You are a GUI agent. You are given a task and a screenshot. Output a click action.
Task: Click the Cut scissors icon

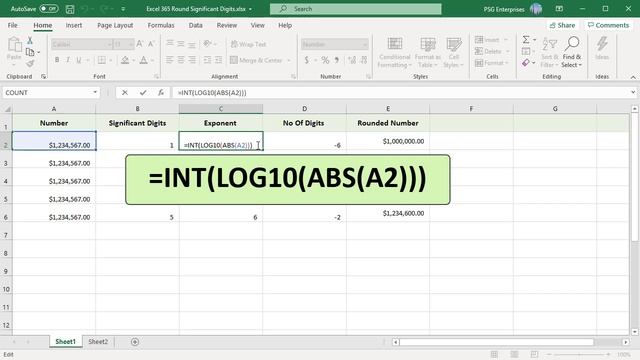[x=30, y=40]
